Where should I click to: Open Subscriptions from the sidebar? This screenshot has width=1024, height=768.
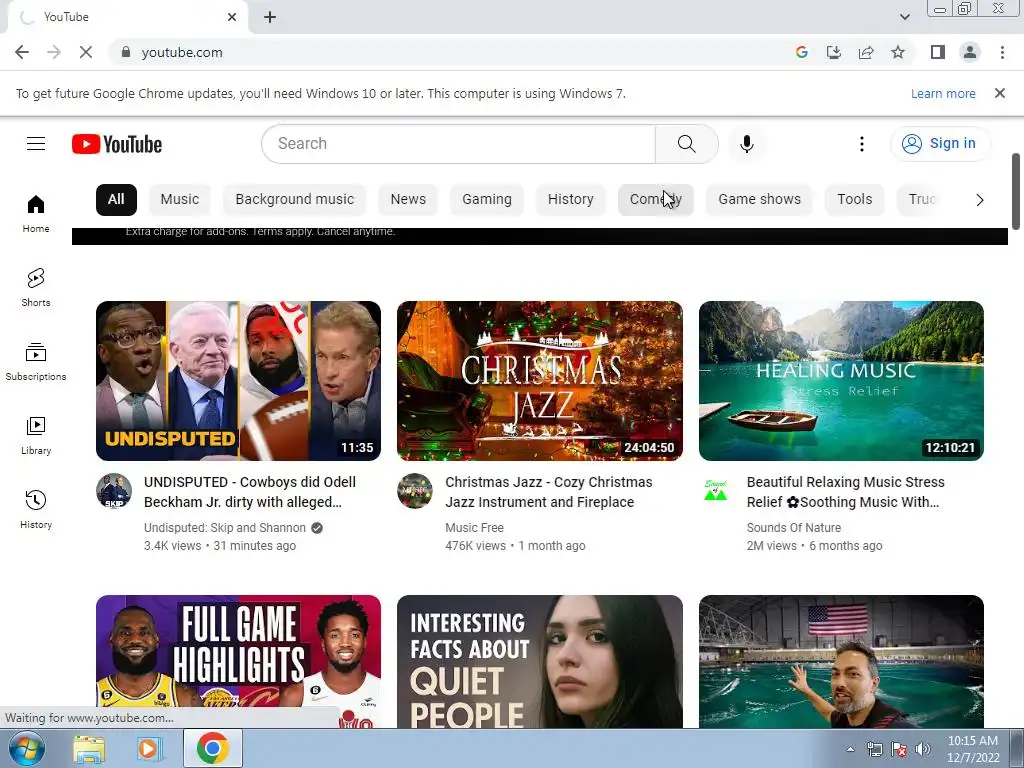click(x=36, y=362)
